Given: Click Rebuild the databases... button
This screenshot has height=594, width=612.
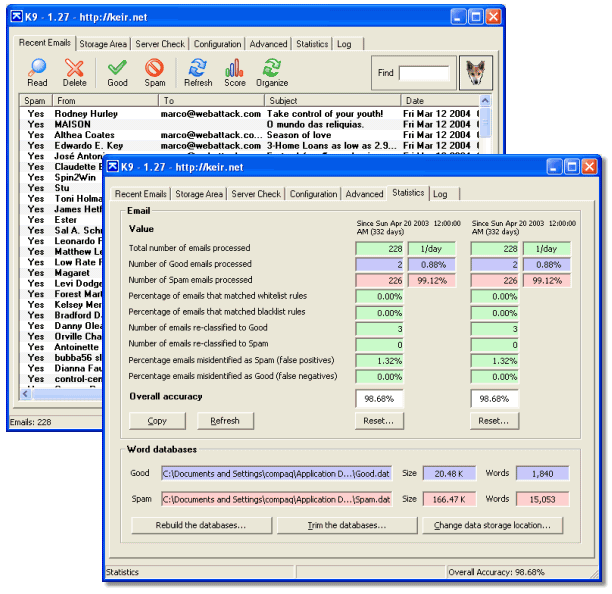Looking at the screenshot, I should pyautogui.click(x=201, y=525).
